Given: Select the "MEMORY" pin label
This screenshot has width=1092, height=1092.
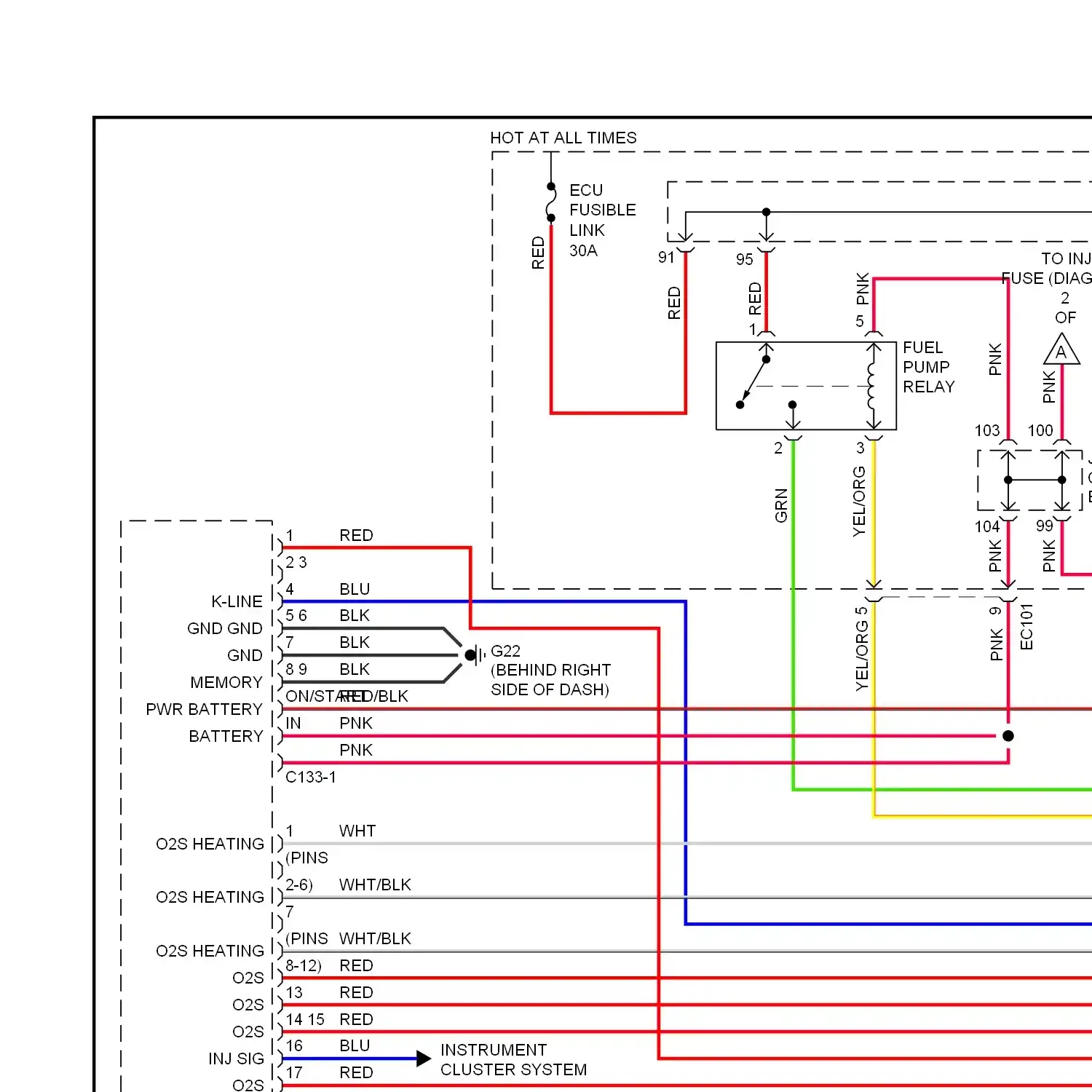Looking at the screenshot, I should click(226, 682).
